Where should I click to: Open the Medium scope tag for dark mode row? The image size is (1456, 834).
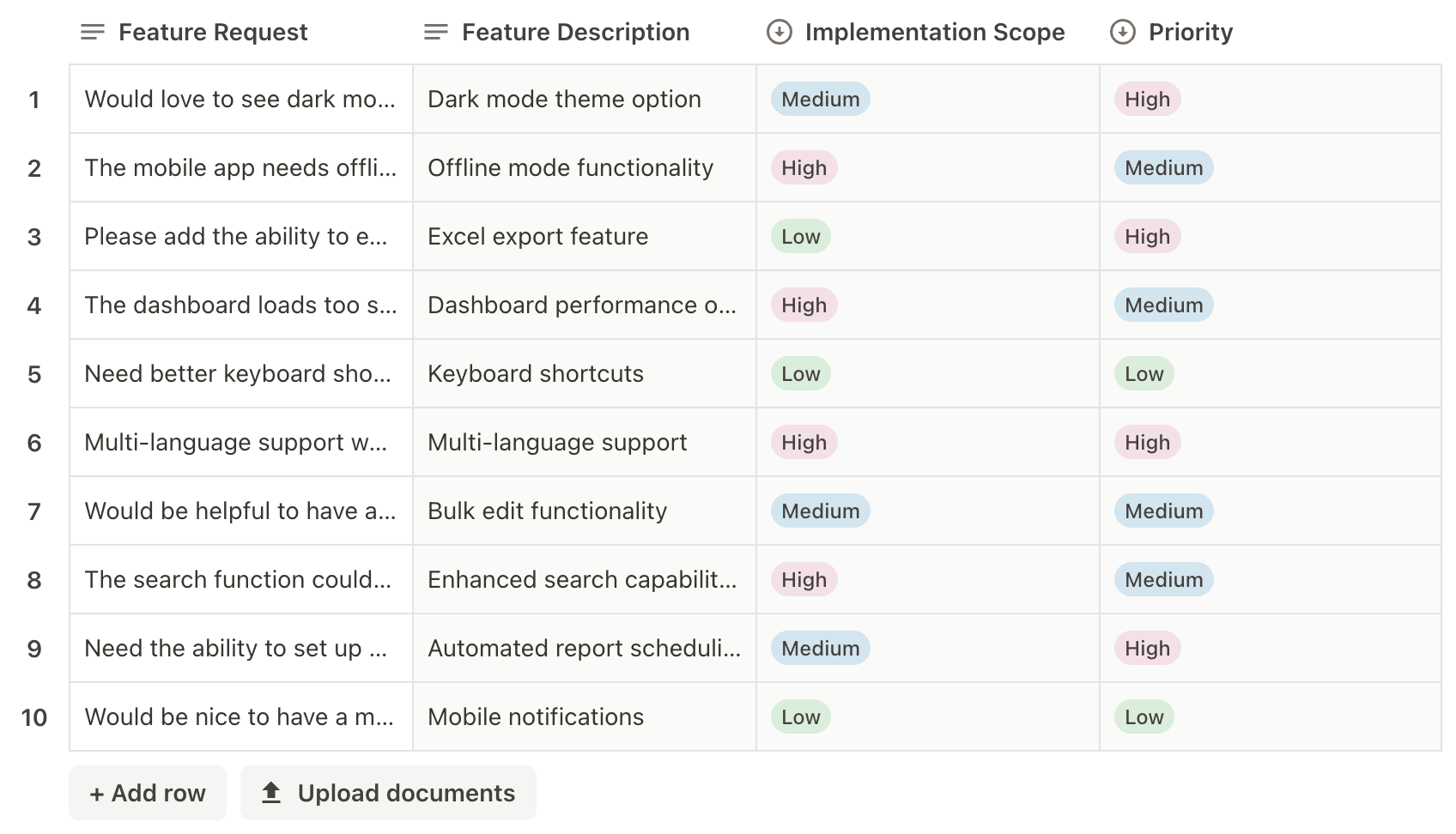click(x=819, y=99)
